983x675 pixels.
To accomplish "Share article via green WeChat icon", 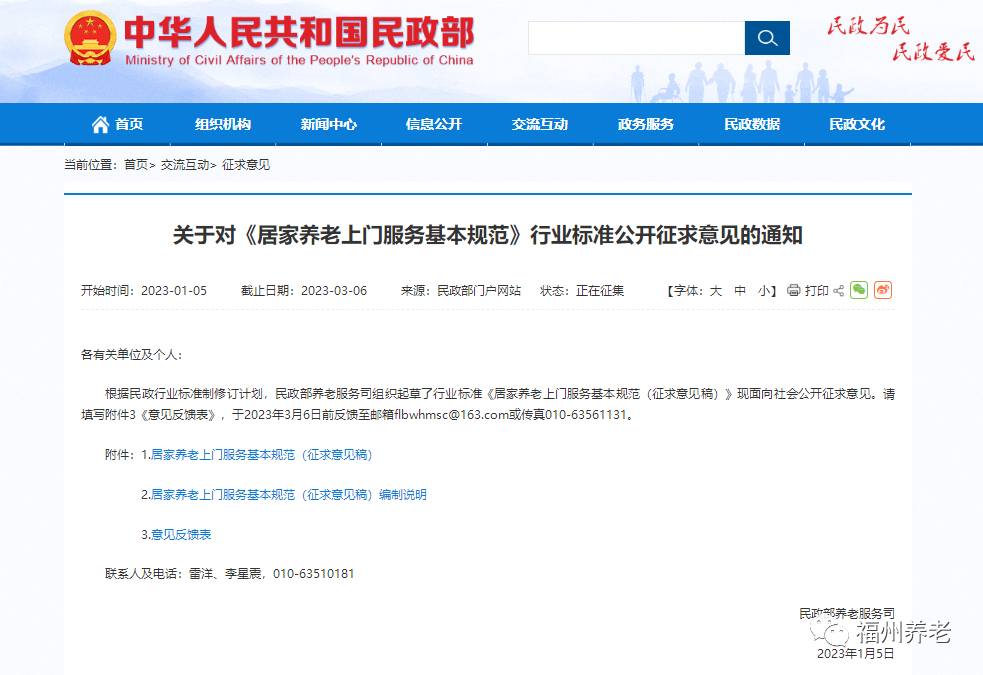I will [859, 291].
